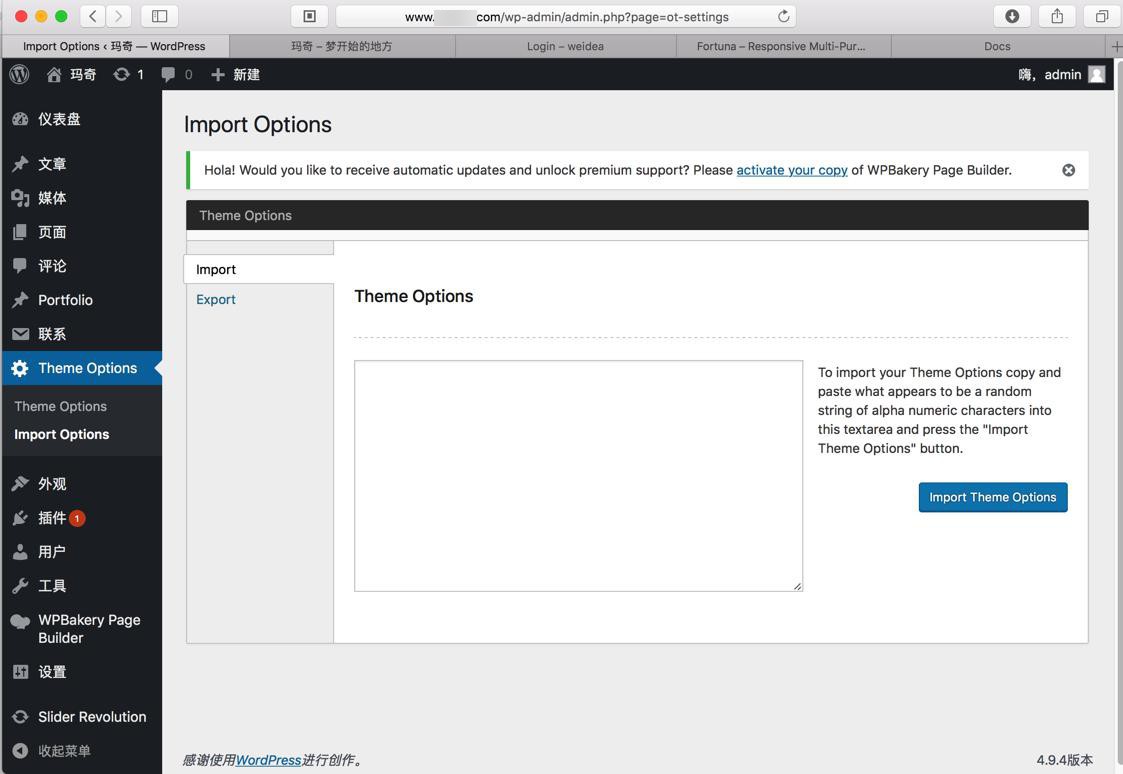Click the WordPress logo in admin bar
The width and height of the screenshot is (1123, 774).
point(19,74)
